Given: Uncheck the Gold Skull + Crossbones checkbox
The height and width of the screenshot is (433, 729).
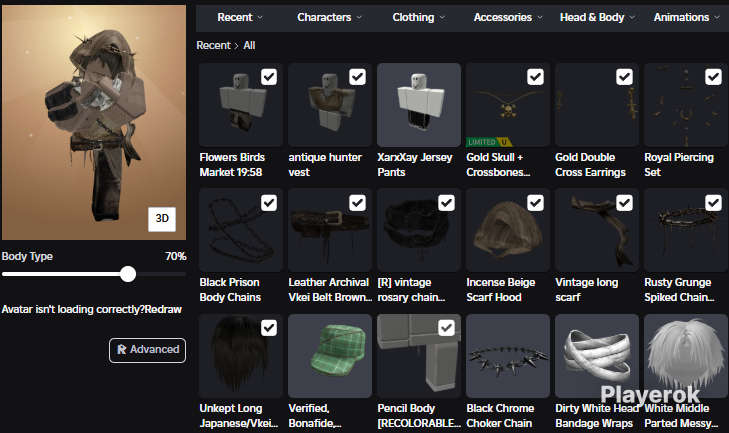Looking at the screenshot, I should [x=536, y=77].
